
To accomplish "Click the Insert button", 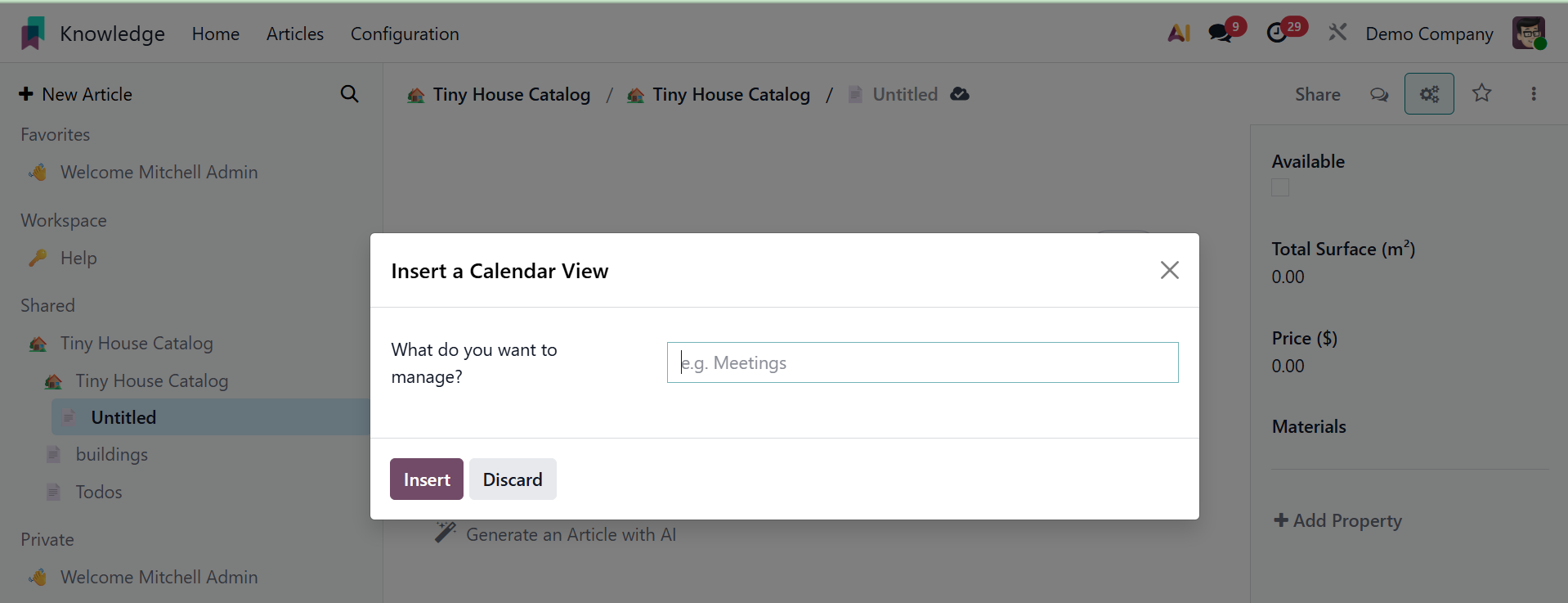I will [x=426, y=479].
